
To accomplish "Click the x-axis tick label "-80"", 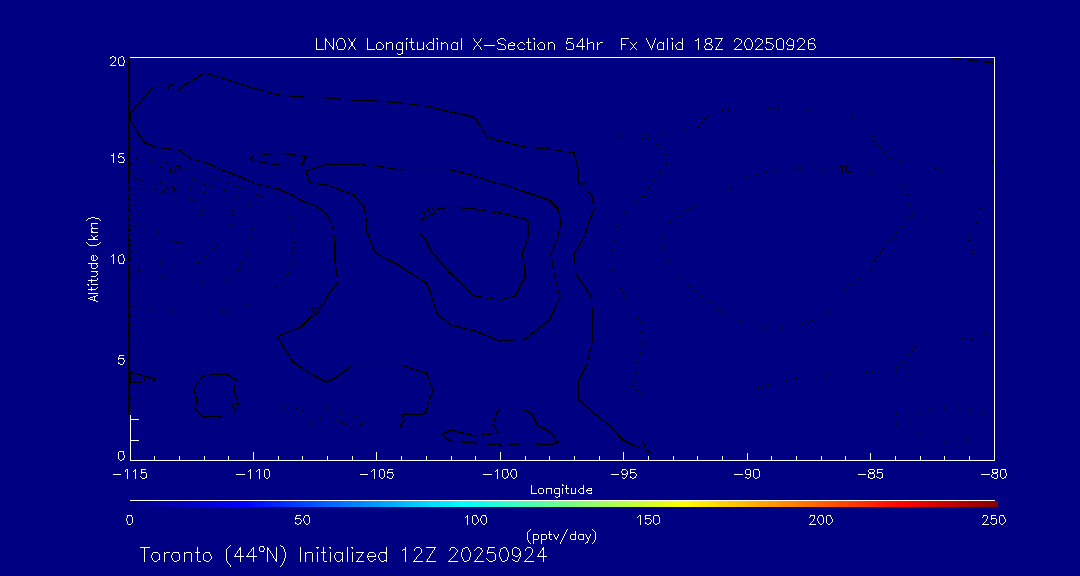I will tap(993, 473).
